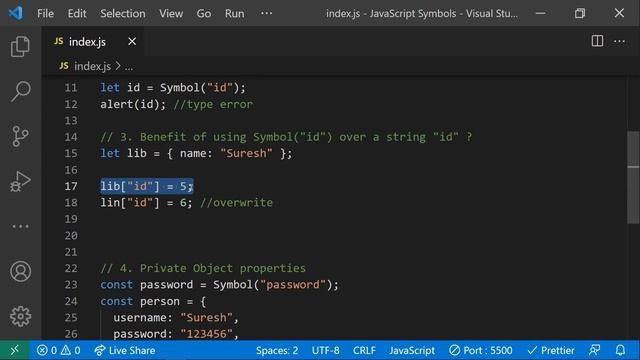Click the vertical scrollbar thumb
This screenshot has width=640, height=360.
633,178
